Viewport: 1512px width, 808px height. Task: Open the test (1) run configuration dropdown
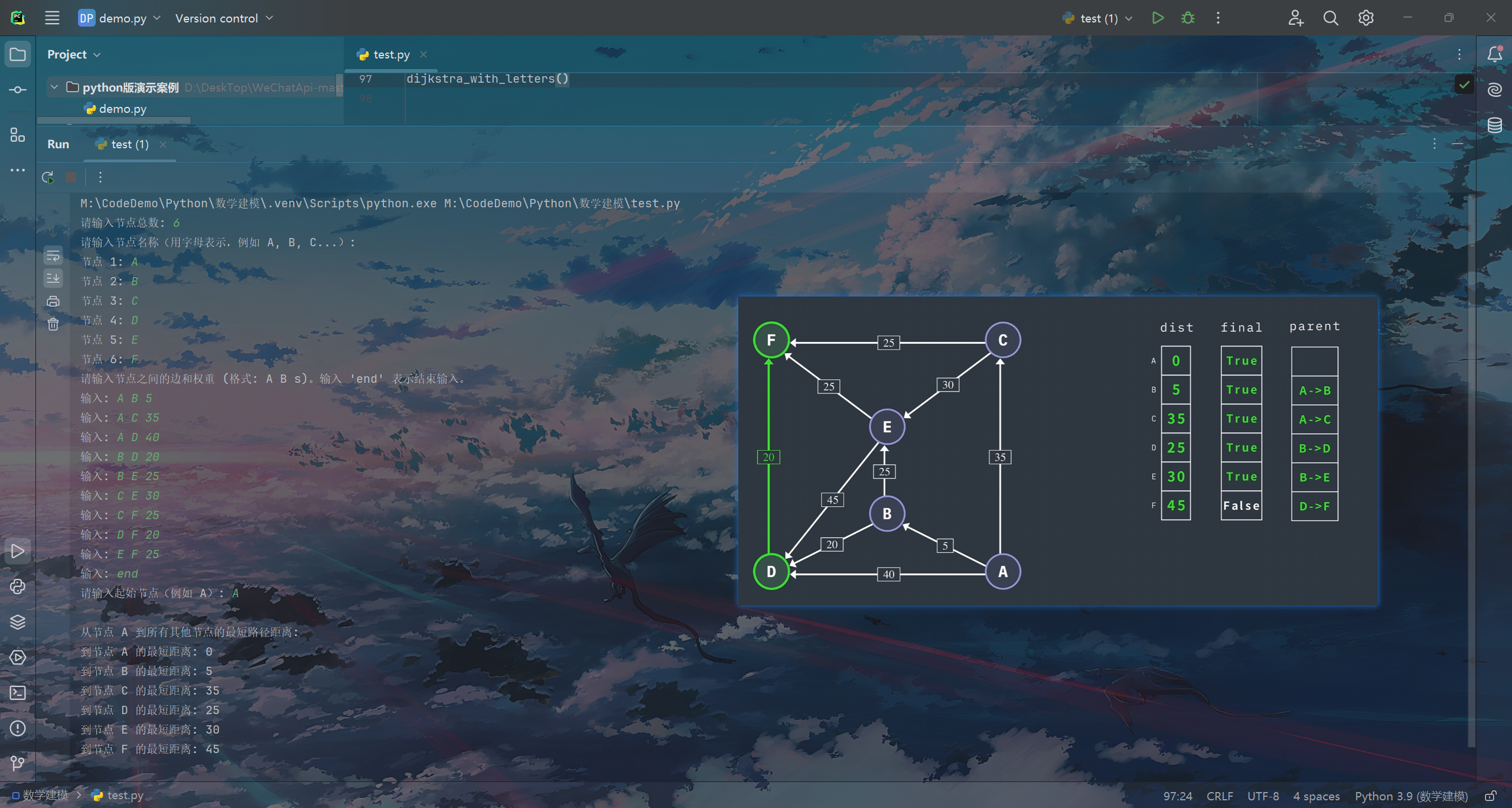[1097, 18]
